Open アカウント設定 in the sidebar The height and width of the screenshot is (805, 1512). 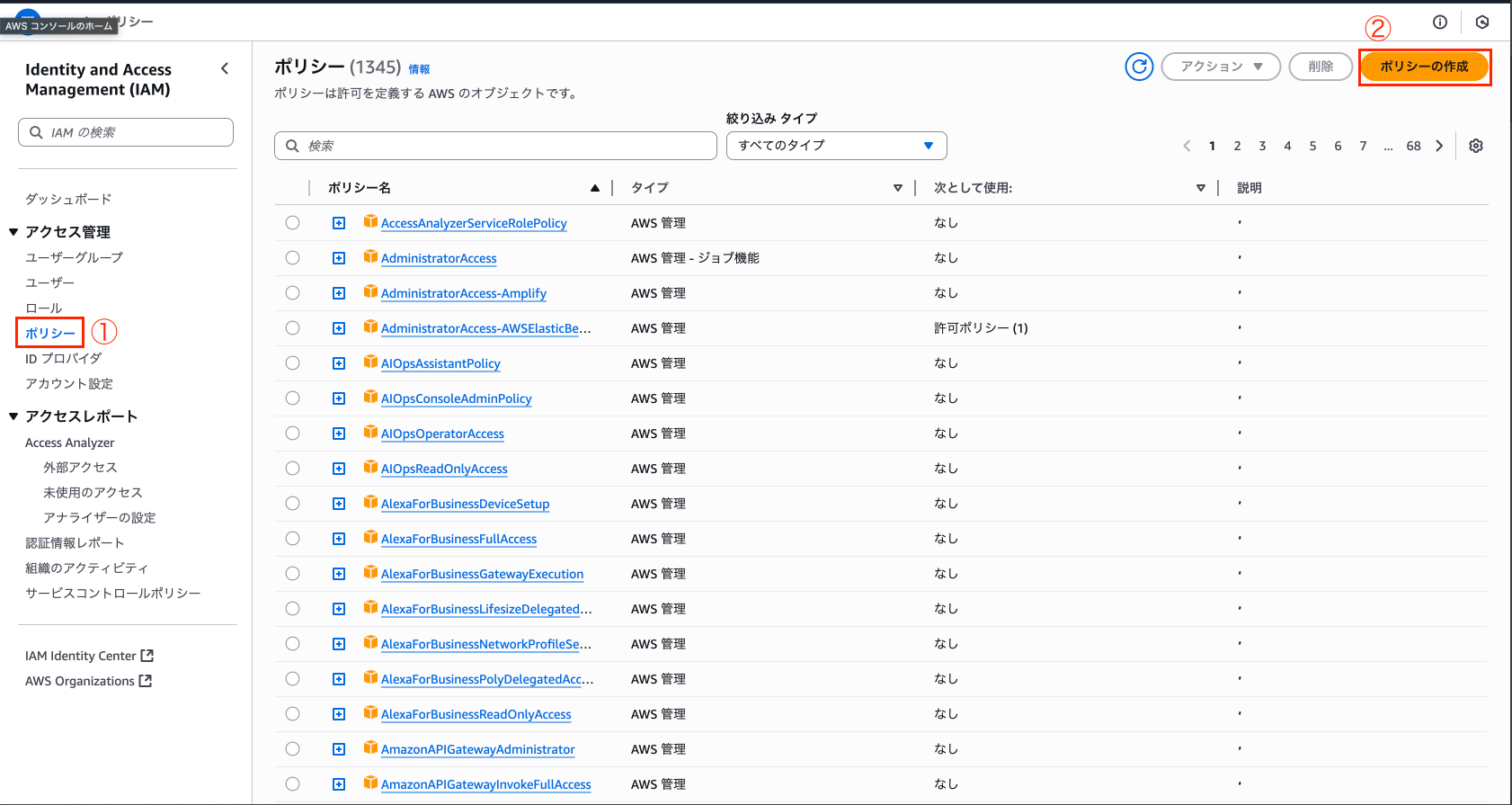pos(69,383)
